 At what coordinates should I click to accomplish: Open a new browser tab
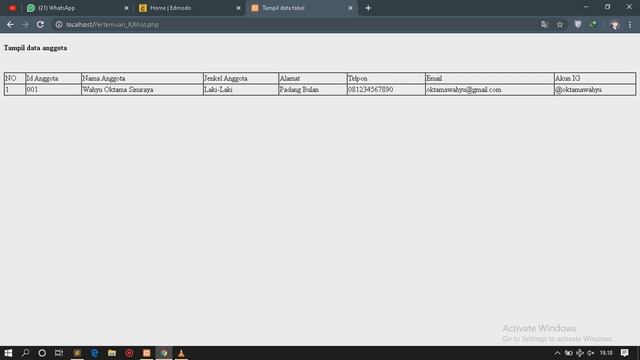click(368, 8)
